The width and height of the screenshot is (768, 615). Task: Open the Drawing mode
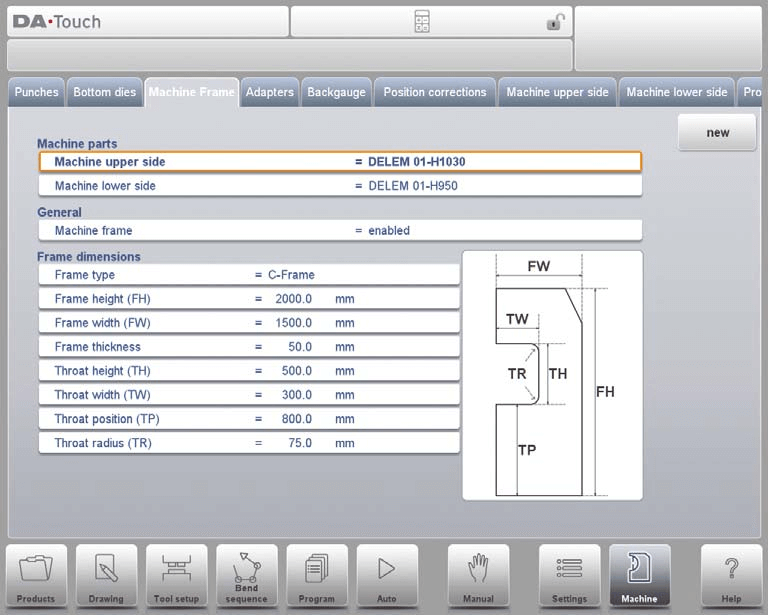[x=106, y=576]
